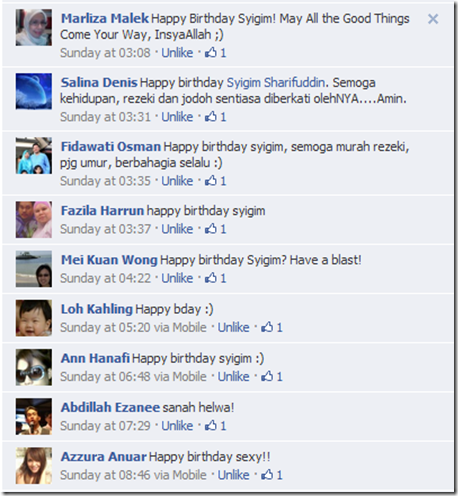Screen dimensions: 458x496
Task: Click Salina Denis's blue moon avatar
Action: (34, 91)
